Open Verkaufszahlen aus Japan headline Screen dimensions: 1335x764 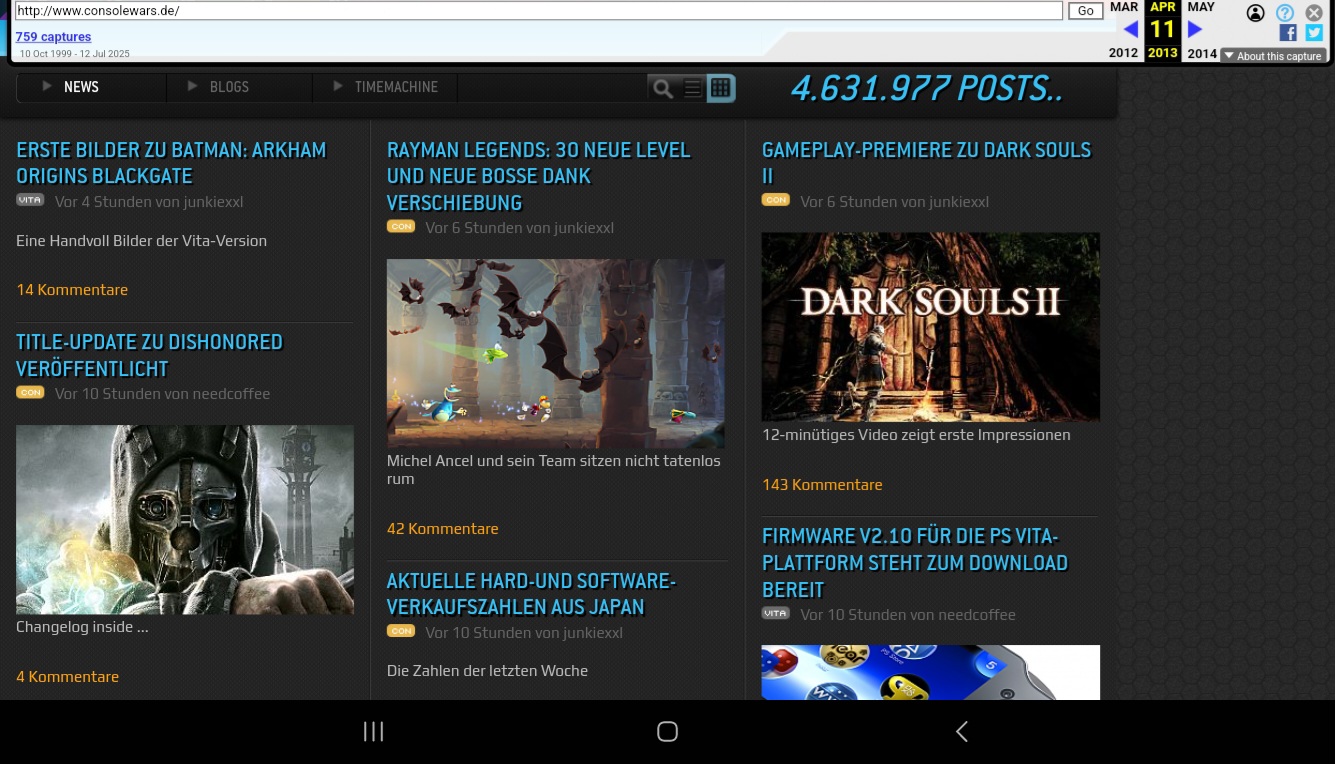pos(532,594)
